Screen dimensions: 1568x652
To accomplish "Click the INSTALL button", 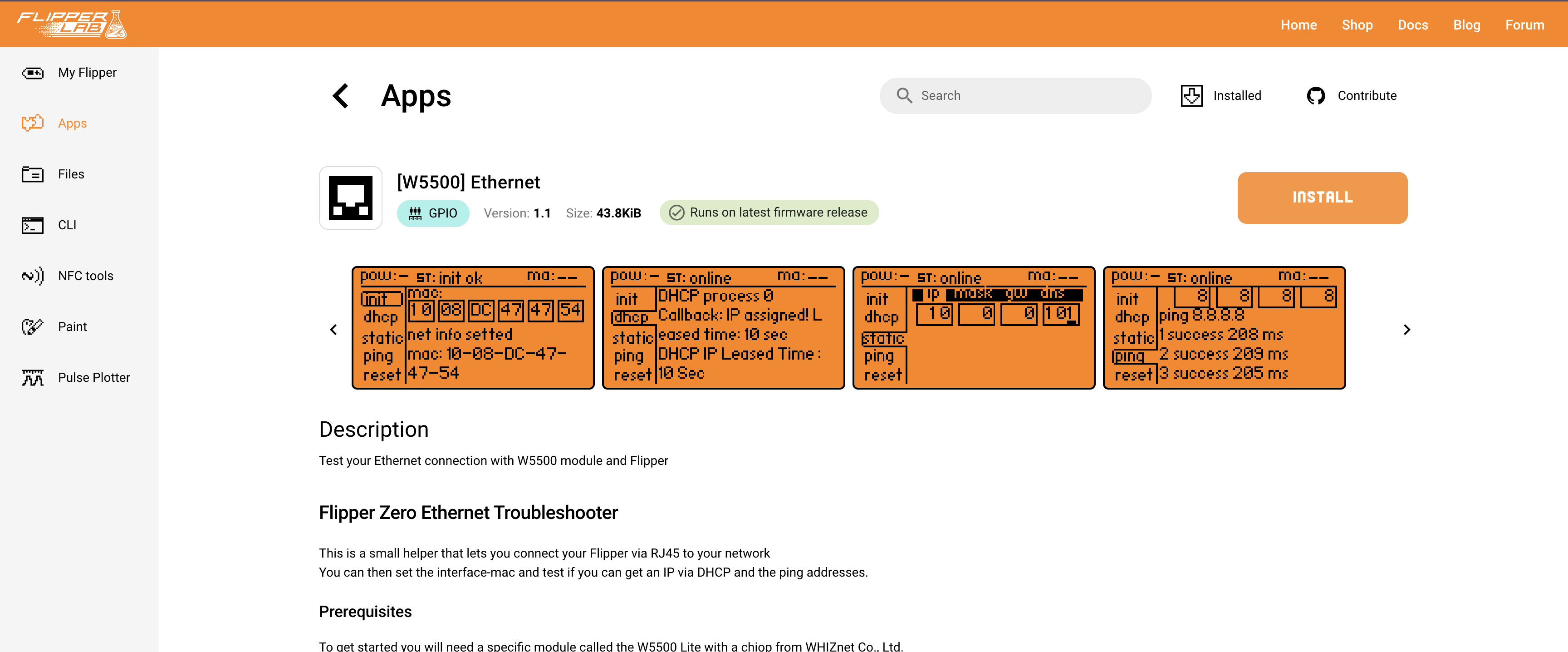I will (1322, 197).
